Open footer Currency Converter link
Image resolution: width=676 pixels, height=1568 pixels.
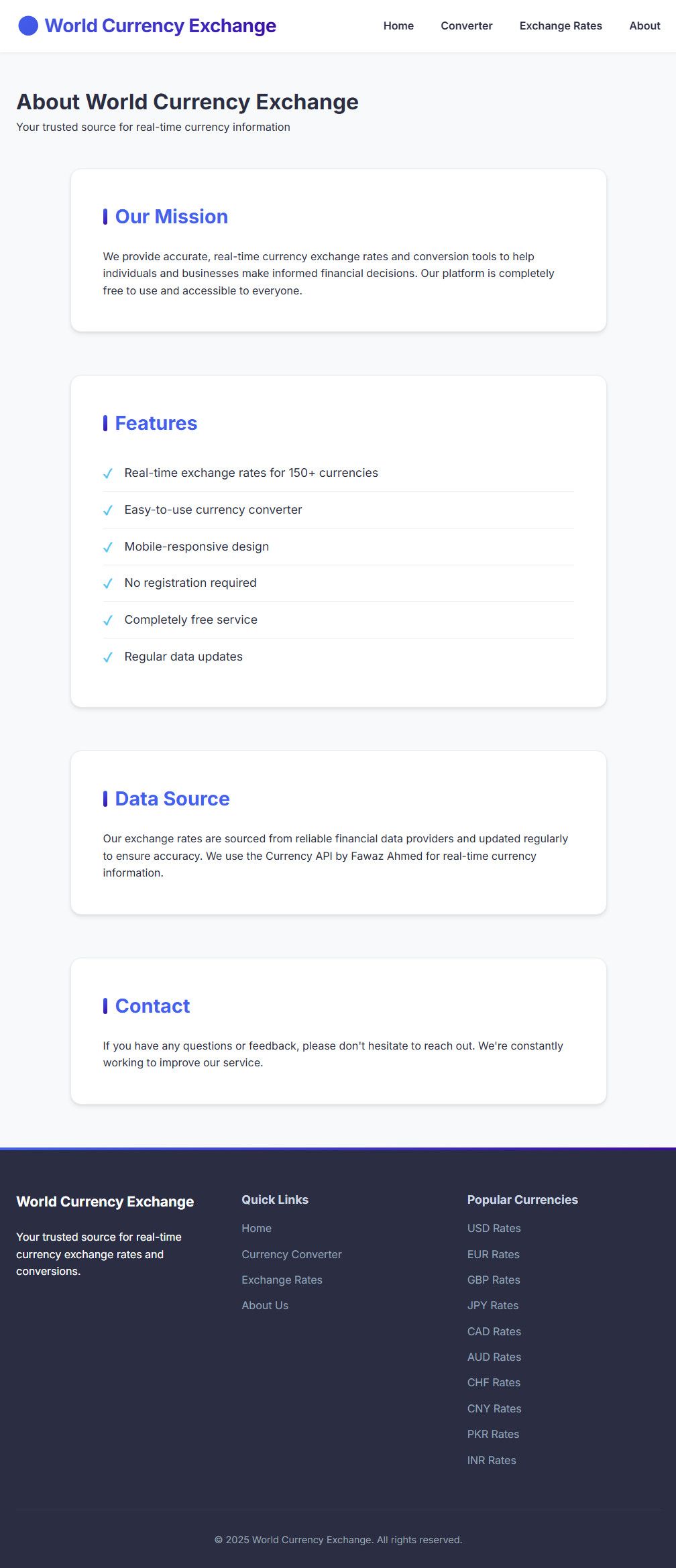click(x=292, y=1254)
